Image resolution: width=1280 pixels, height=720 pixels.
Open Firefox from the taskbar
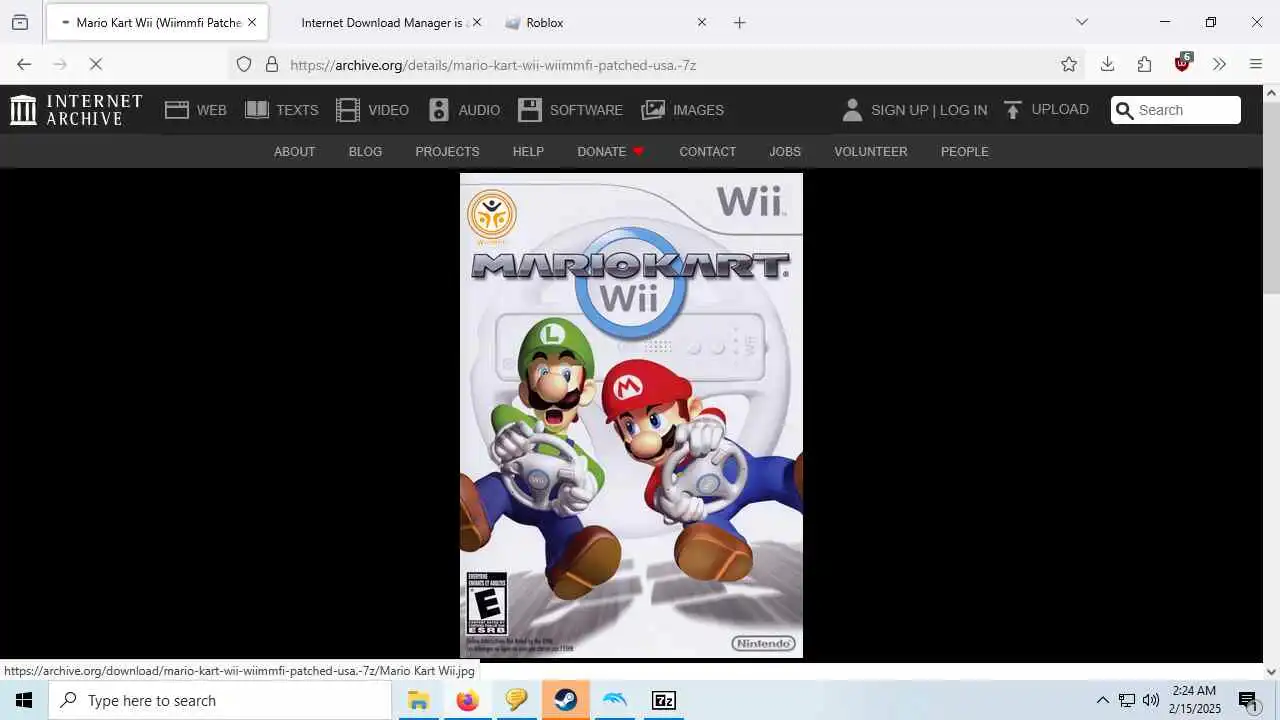(x=467, y=700)
